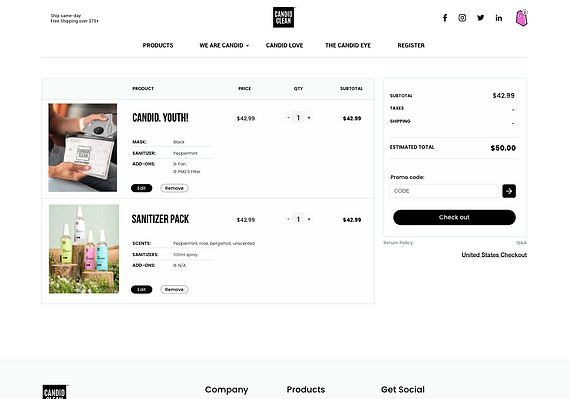Click the Sanitizer Pack product image

tap(84, 249)
